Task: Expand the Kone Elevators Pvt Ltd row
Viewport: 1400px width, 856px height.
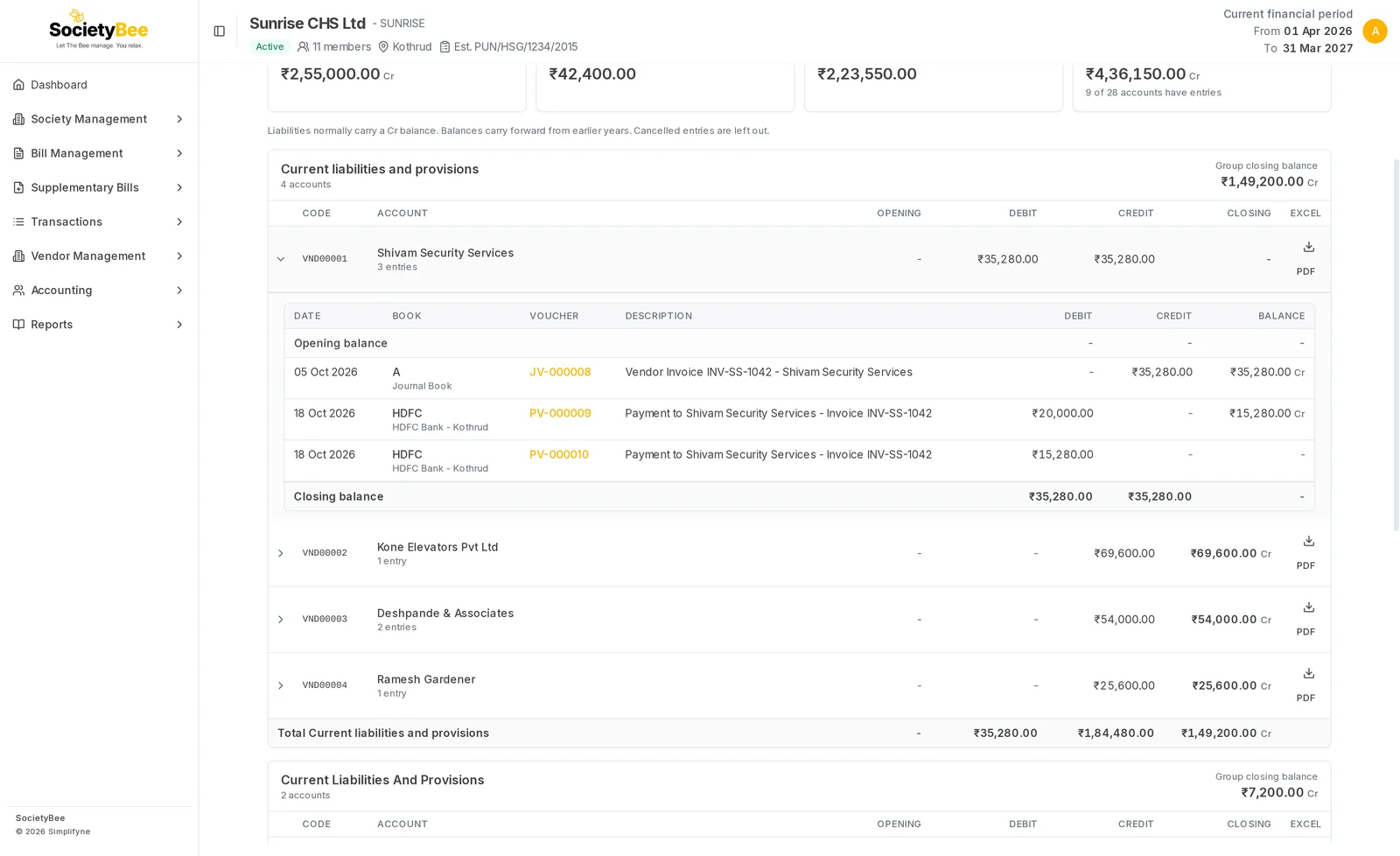Action: [x=280, y=553]
